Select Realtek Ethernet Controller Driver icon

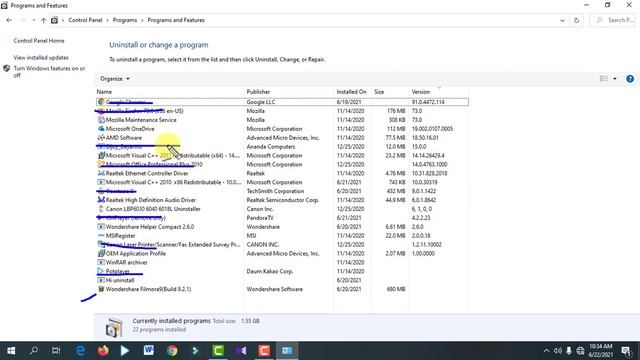(x=101, y=173)
